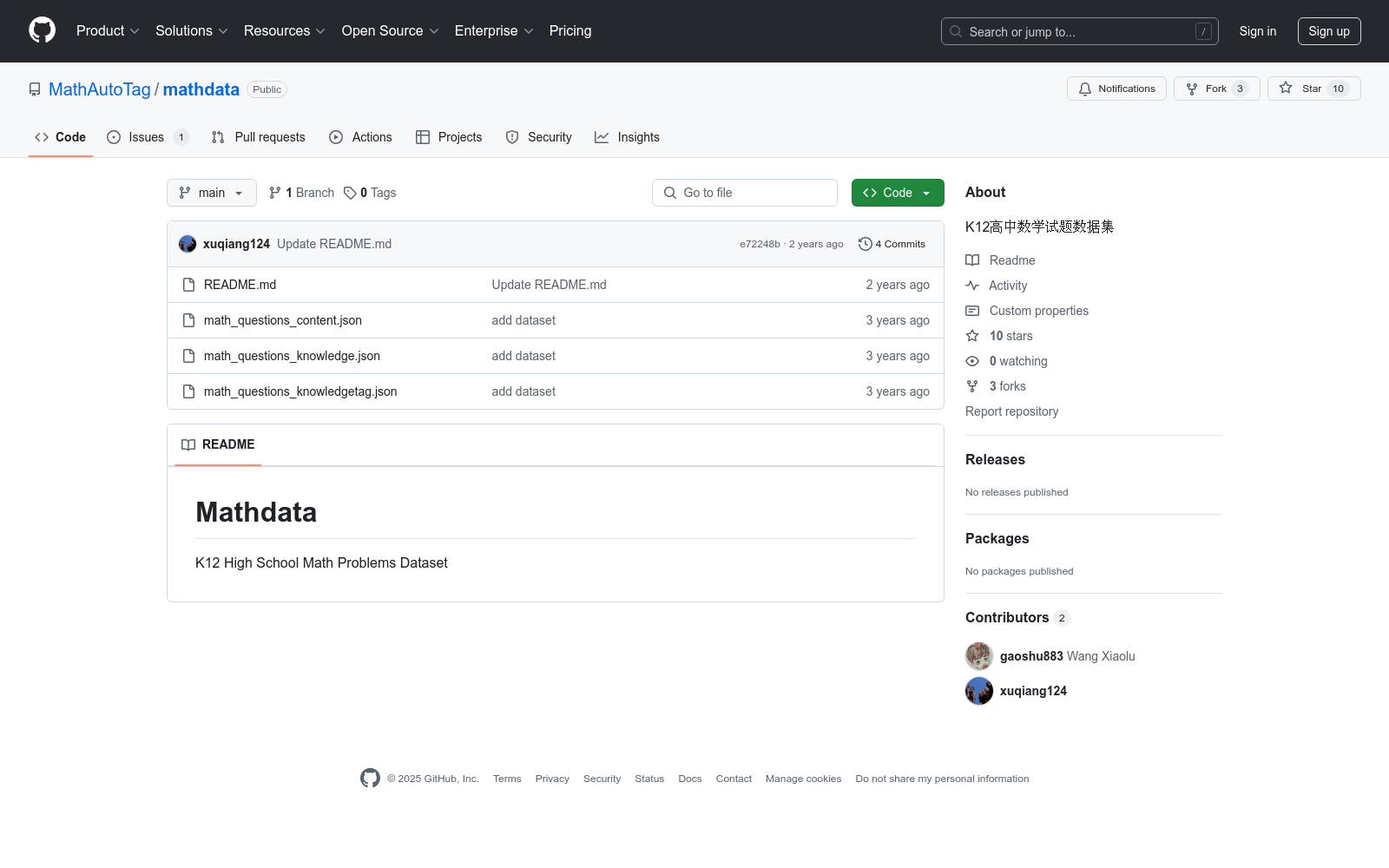Image resolution: width=1389 pixels, height=868 pixels.
Task: Click the Sign up button
Action: [x=1329, y=31]
